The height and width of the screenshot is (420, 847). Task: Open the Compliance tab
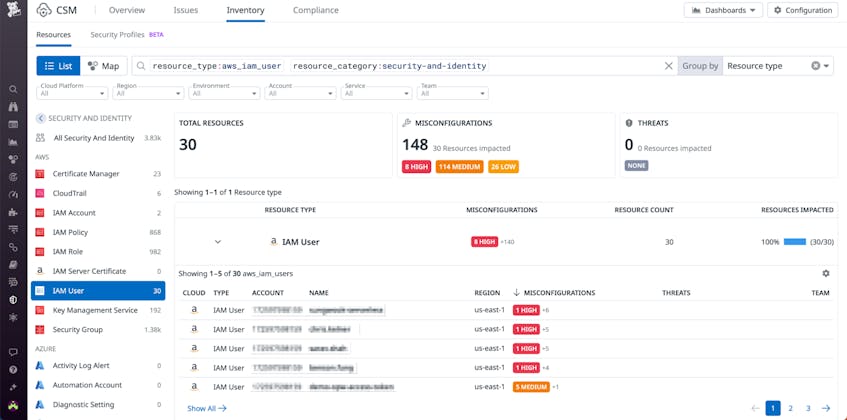pos(316,10)
